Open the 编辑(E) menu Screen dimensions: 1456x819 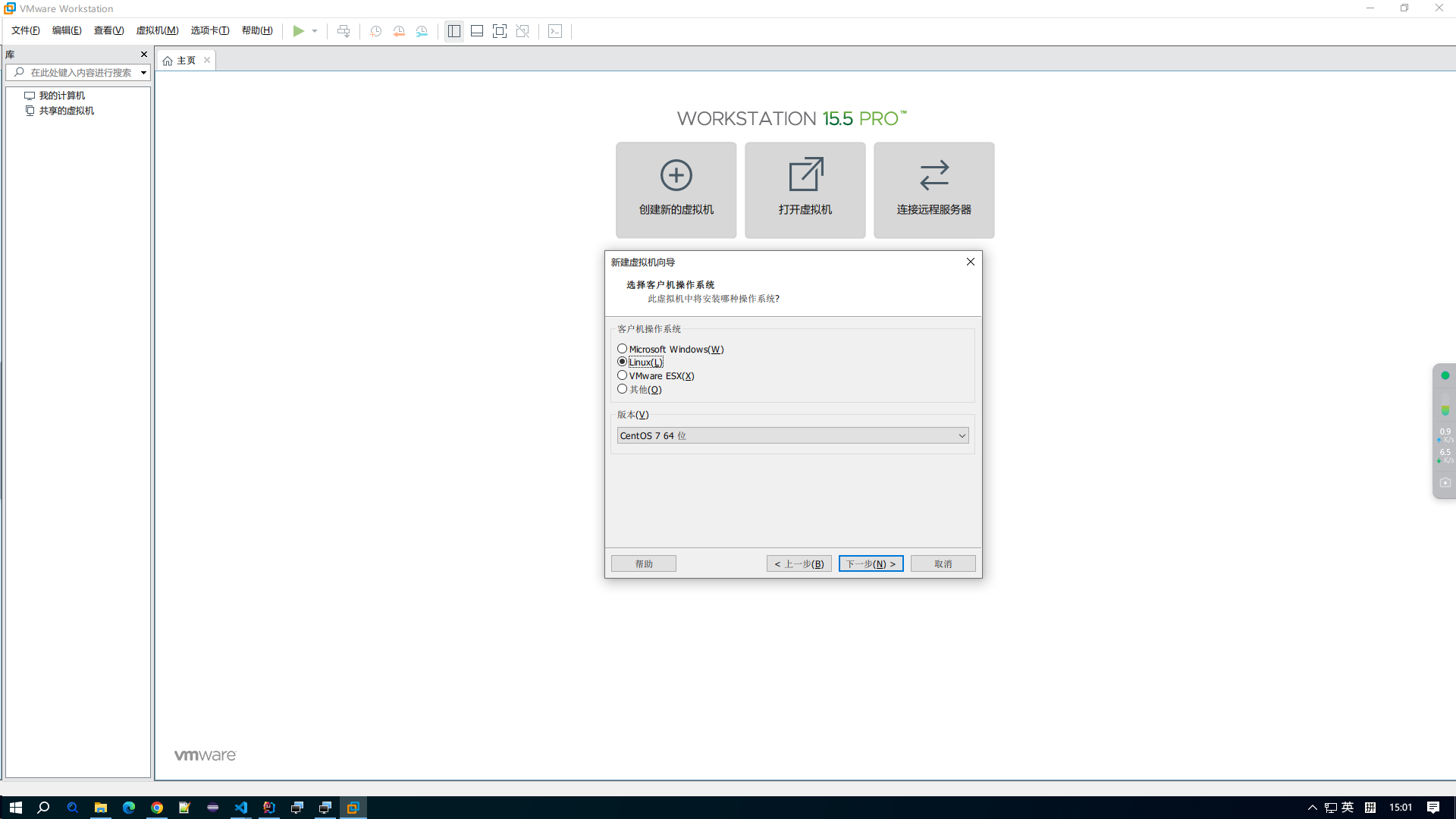pos(67,30)
